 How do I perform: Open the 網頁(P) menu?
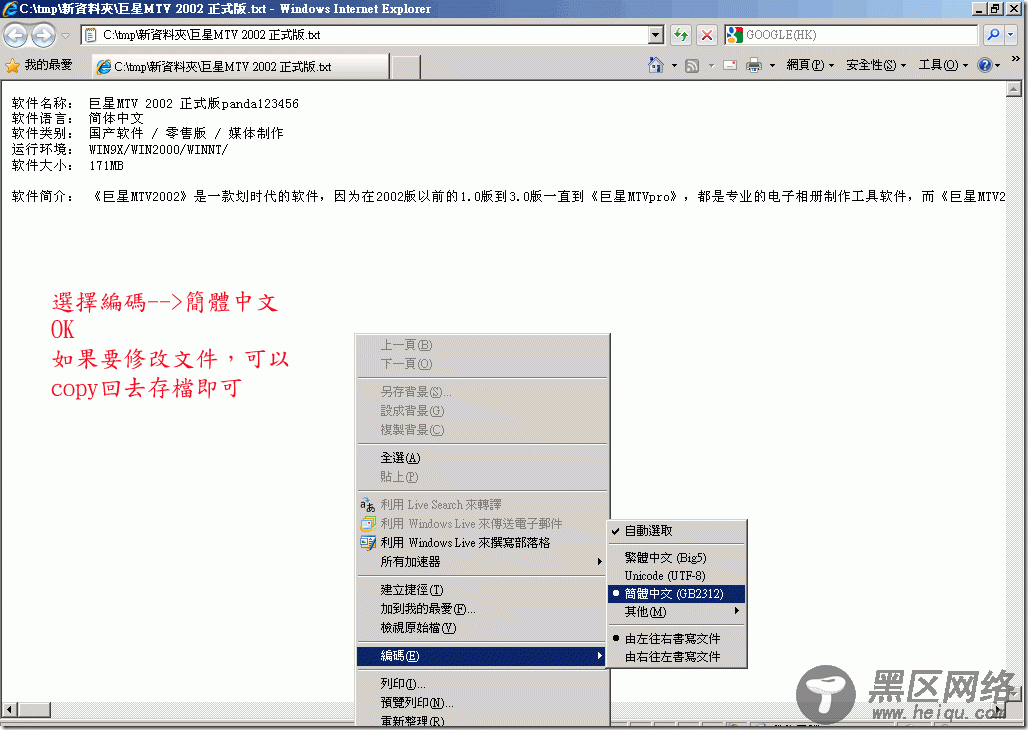(x=810, y=65)
